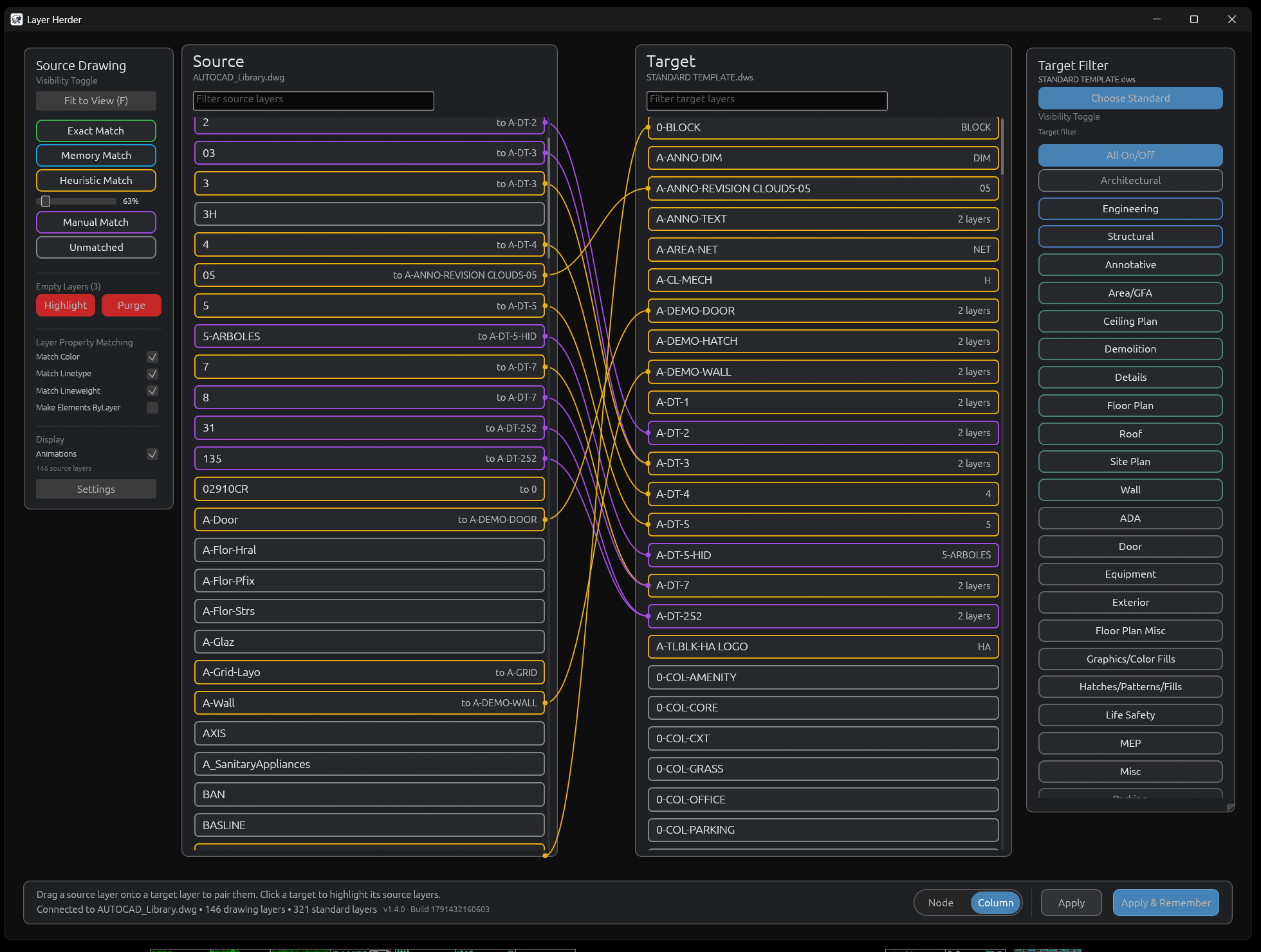The width and height of the screenshot is (1261, 952).
Task: Enable Make Elements ByLayer checkbox
Action: pyautogui.click(x=152, y=407)
